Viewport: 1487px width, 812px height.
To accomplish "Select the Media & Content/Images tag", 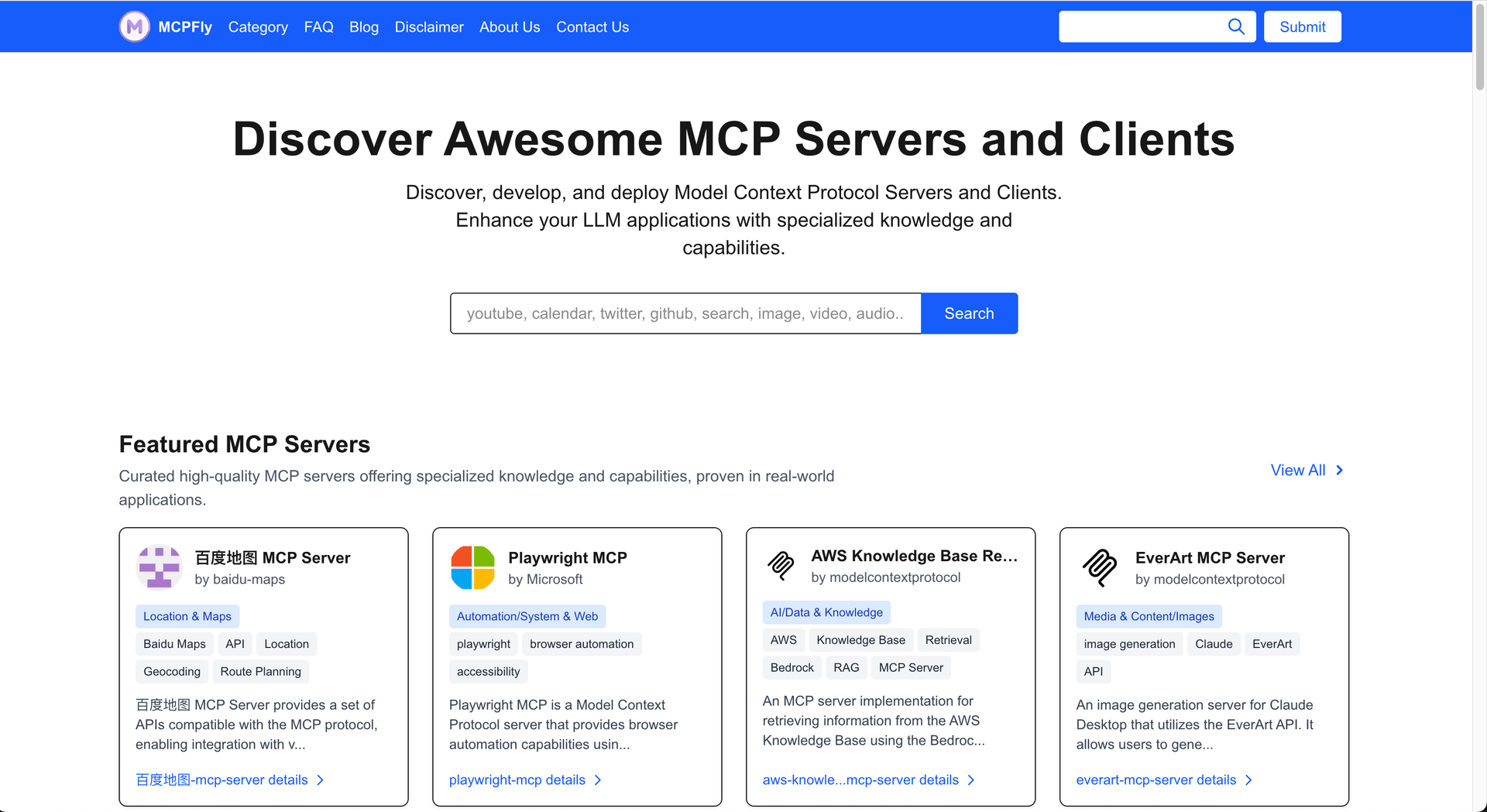I will (x=1149, y=616).
